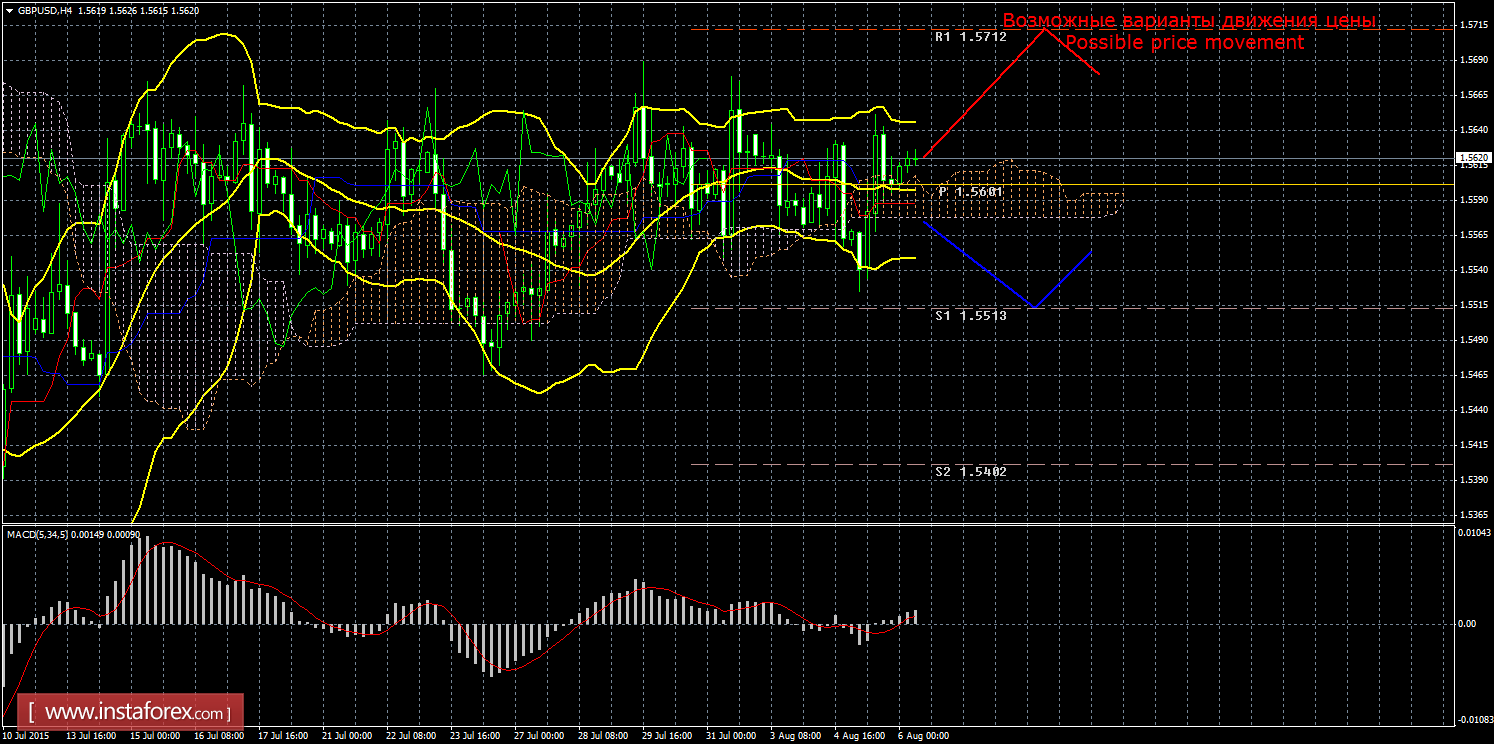
Task: Click the peak of the red forecast line
Action: (1046, 28)
